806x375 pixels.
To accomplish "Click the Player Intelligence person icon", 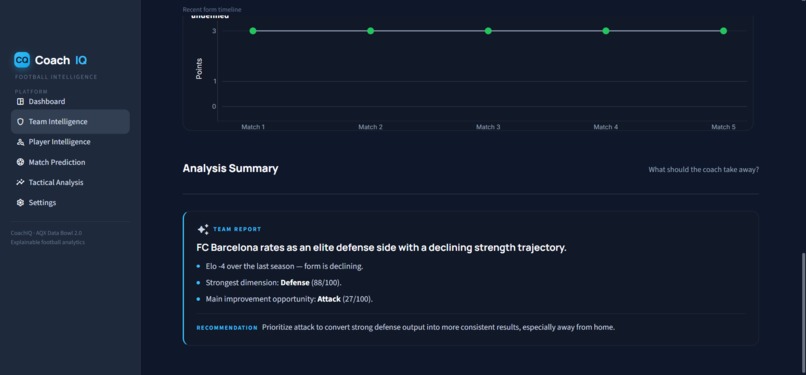I will pyautogui.click(x=21, y=142).
